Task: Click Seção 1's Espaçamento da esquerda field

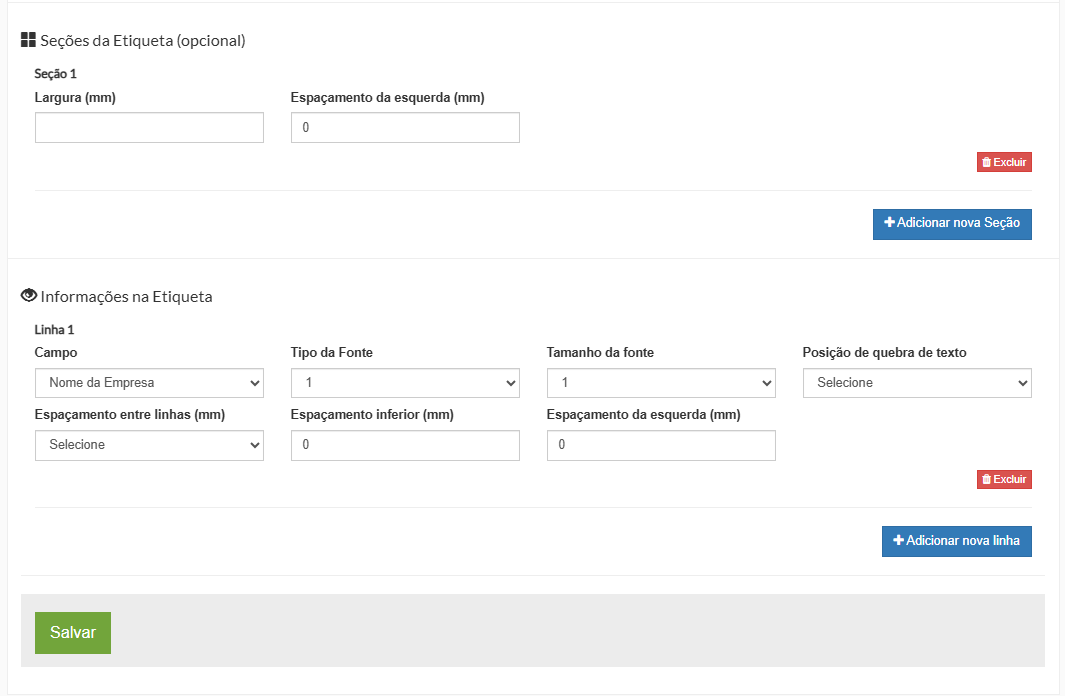Action: pyautogui.click(x=405, y=128)
